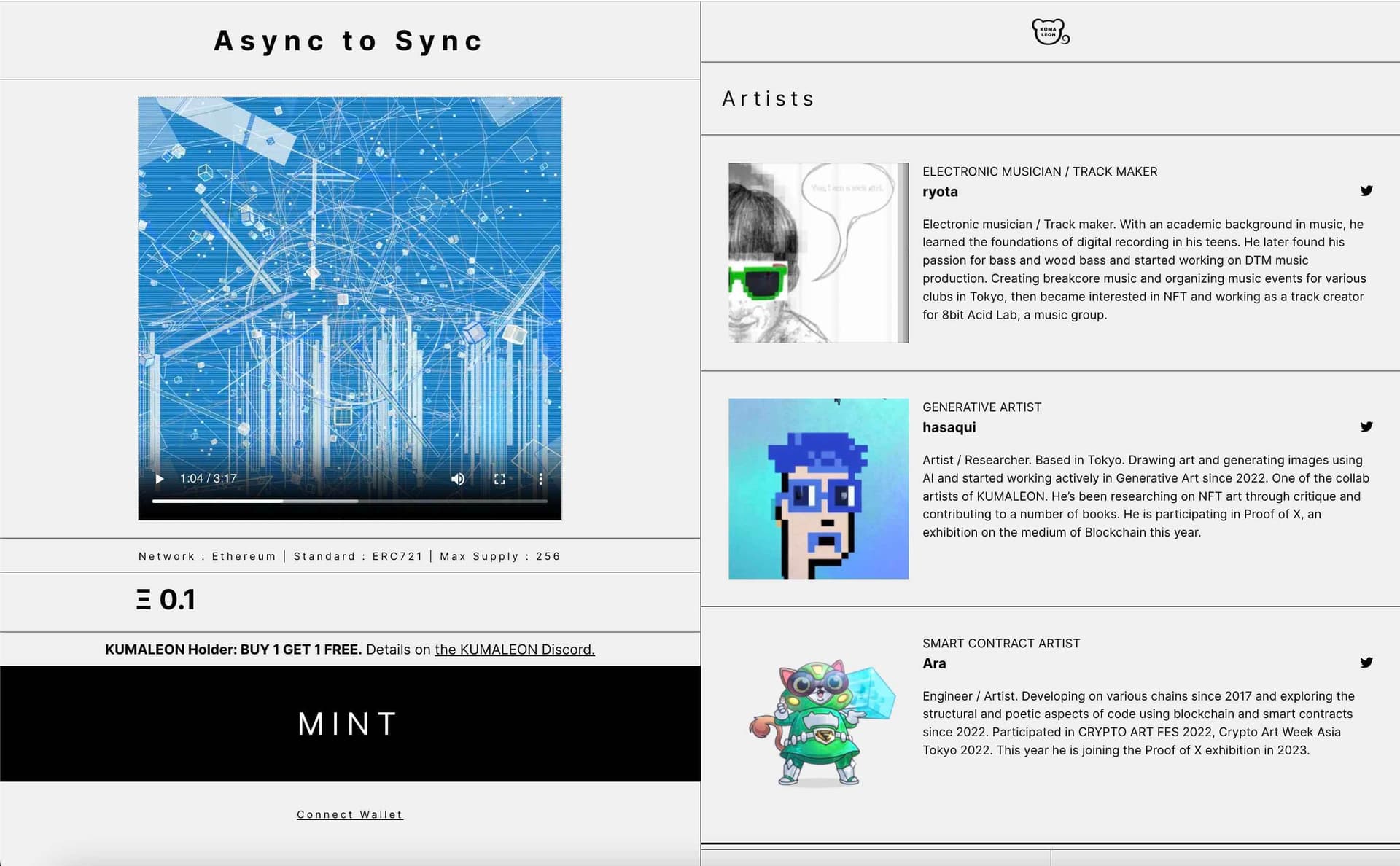Click the Async to Sync title
This screenshot has height=866, width=1400.
[347, 41]
